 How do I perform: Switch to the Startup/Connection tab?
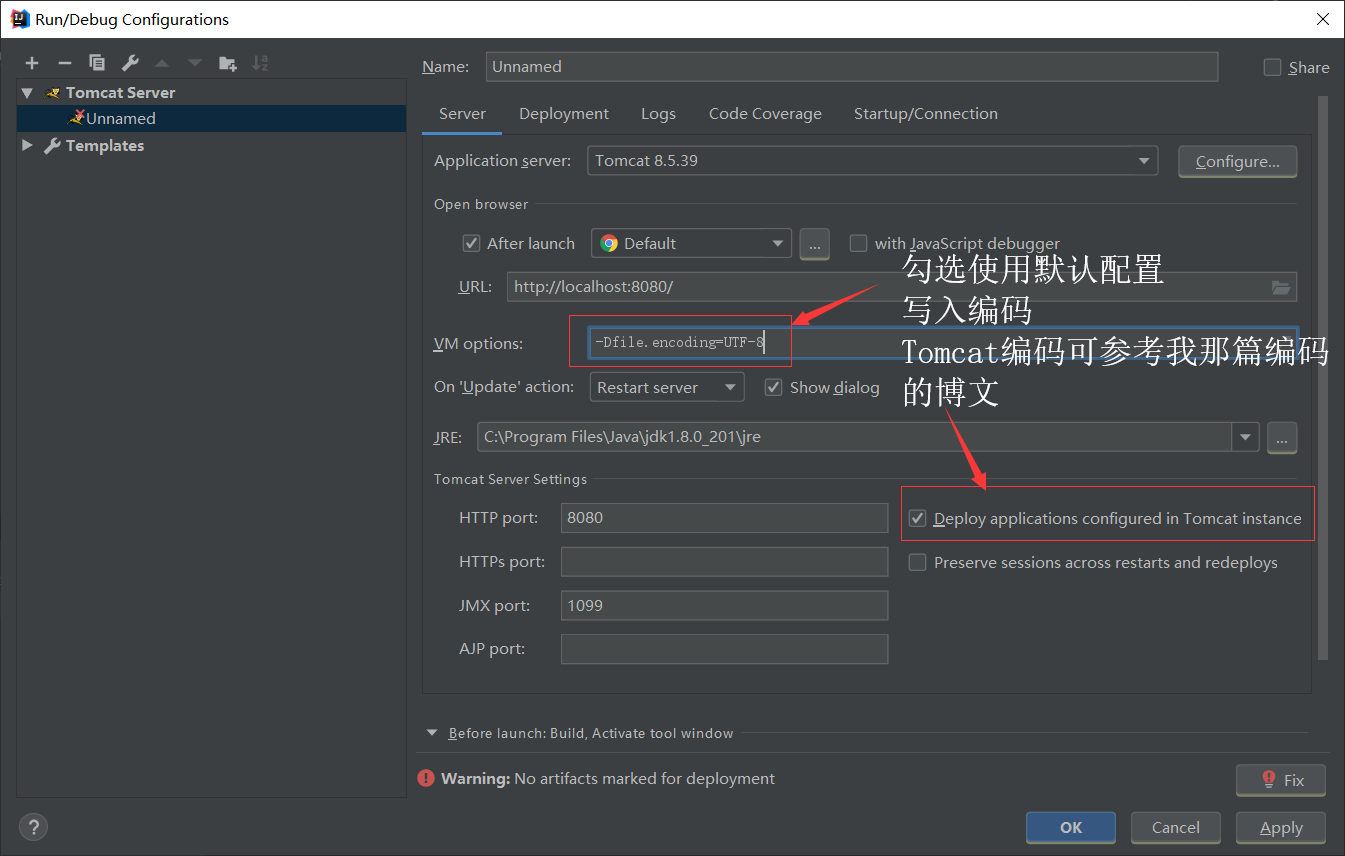click(926, 114)
